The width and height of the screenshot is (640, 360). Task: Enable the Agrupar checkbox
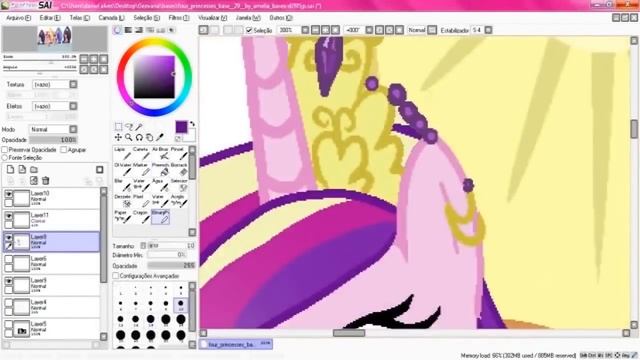tap(64, 150)
